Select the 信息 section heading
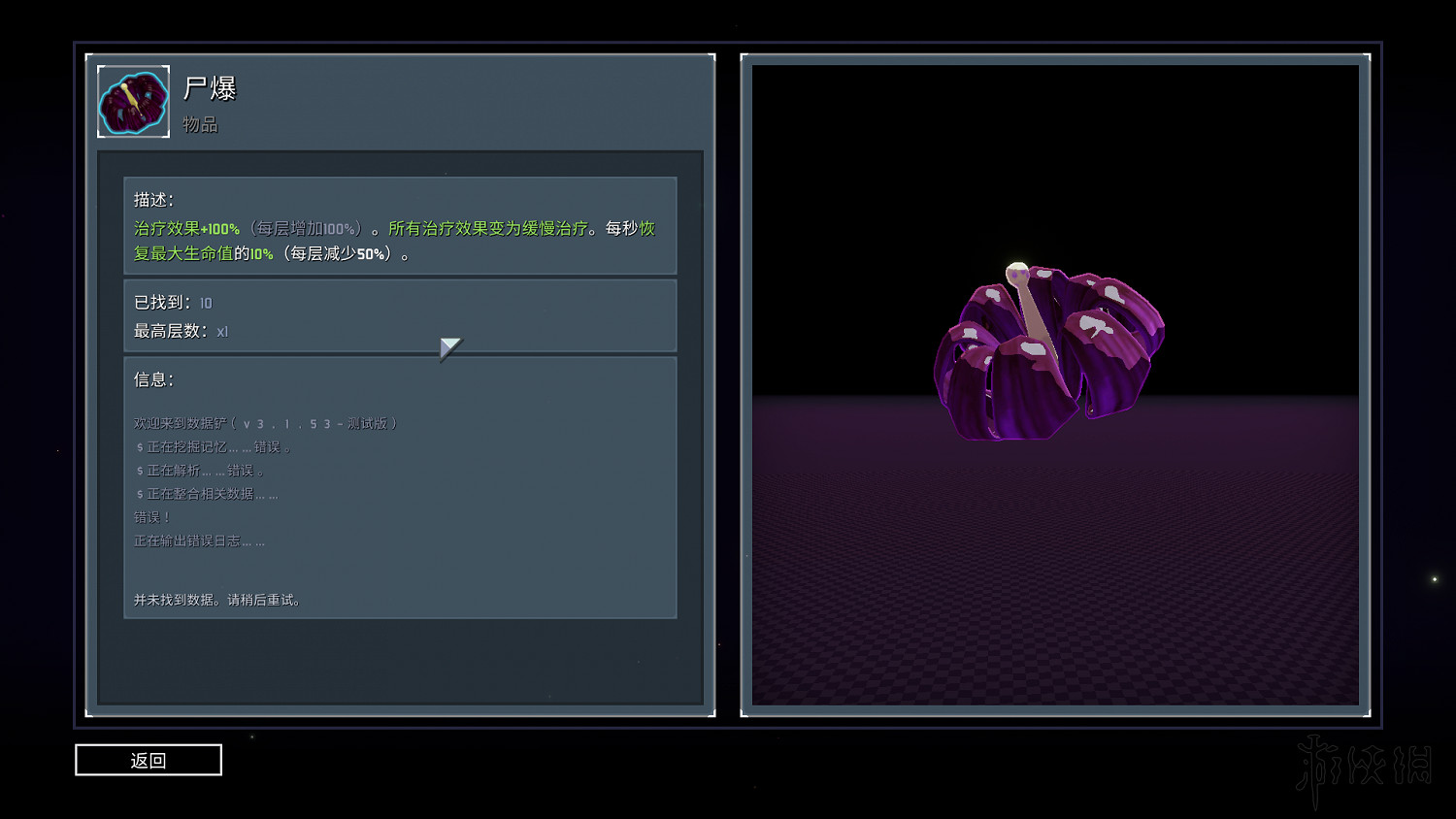Image resolution: width=1456 pixels, height=819 pixels. pyautogui.click(x=153, y=380)
